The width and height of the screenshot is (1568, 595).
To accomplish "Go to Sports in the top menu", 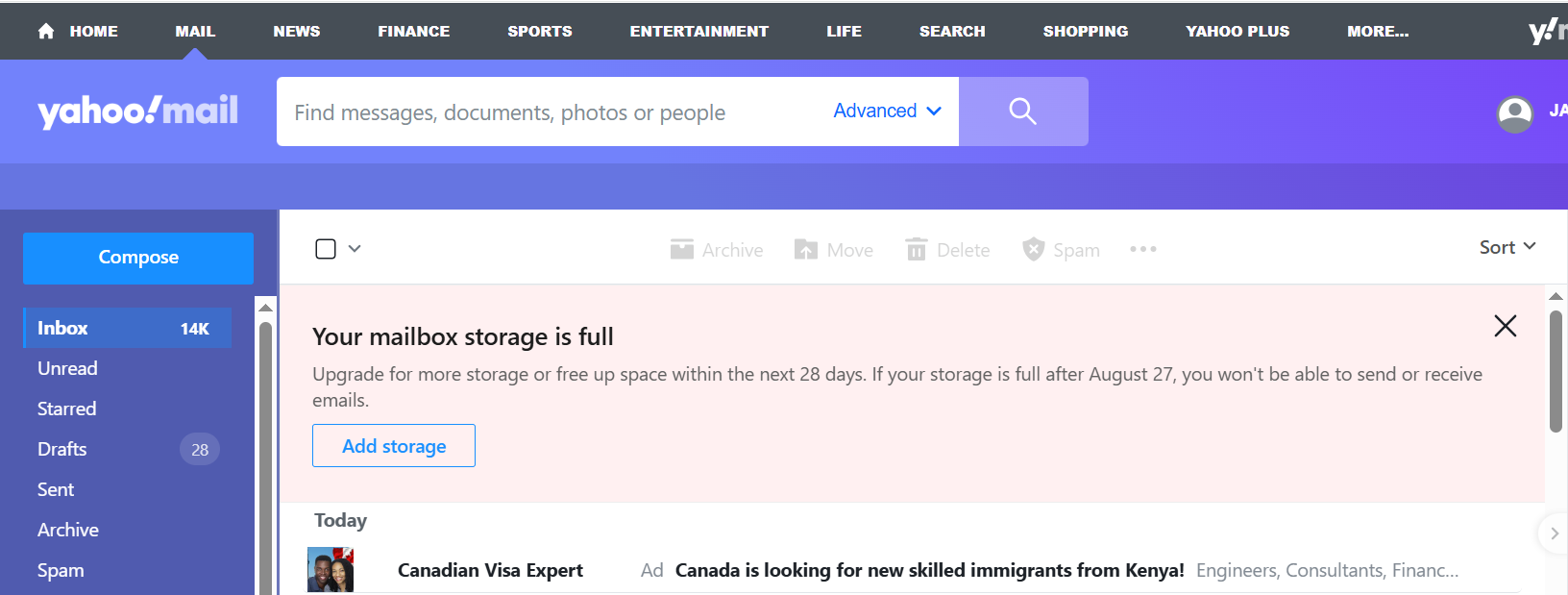I will (x=539, y=31).
